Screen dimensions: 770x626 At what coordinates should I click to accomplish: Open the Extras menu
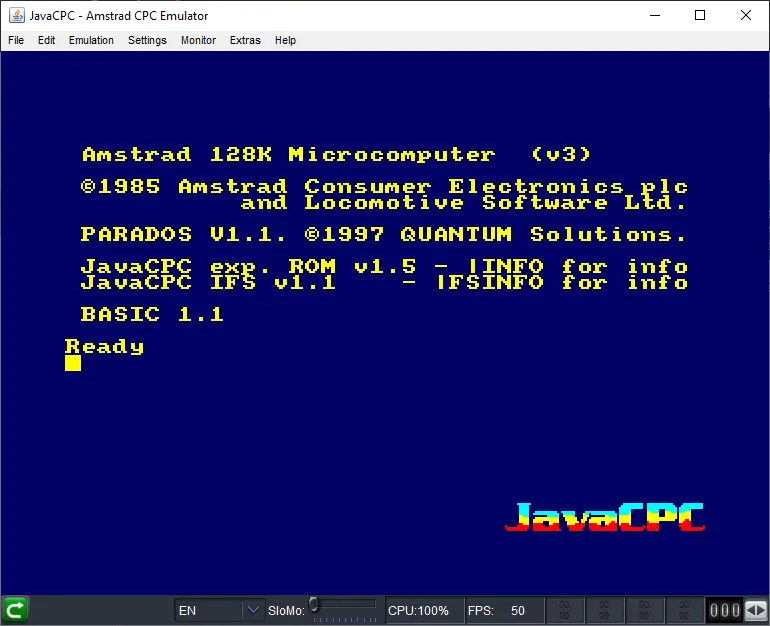(x=245, y=40)
